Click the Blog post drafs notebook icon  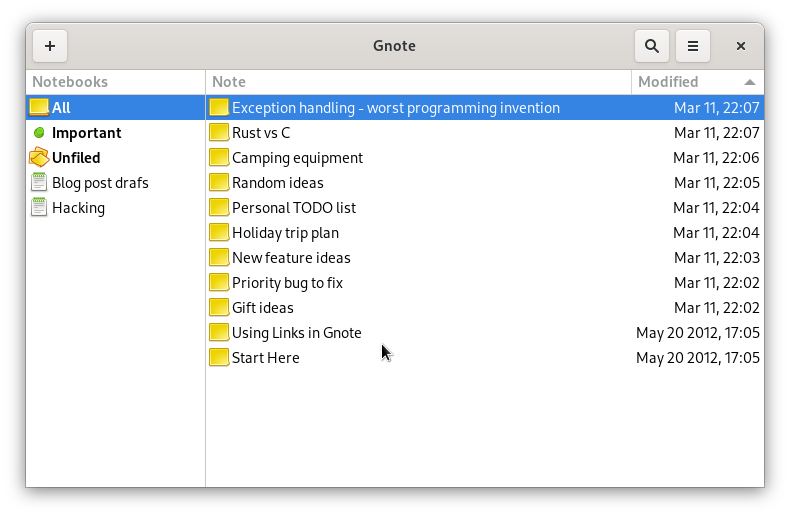click(x=39, y=182)
